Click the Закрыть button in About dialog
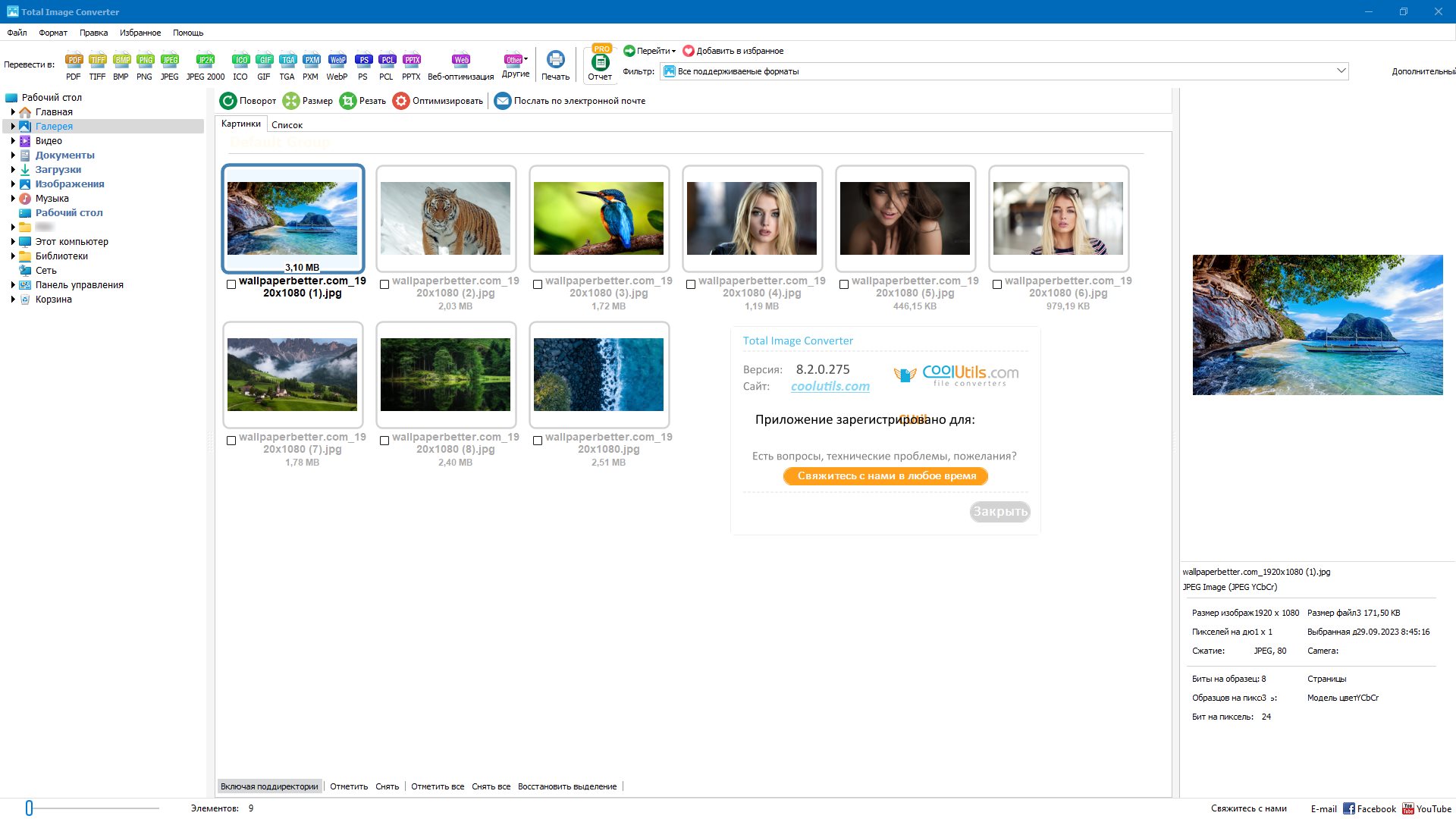Viewport: 1456px width, 819px height. click(x=1000, y=512)
